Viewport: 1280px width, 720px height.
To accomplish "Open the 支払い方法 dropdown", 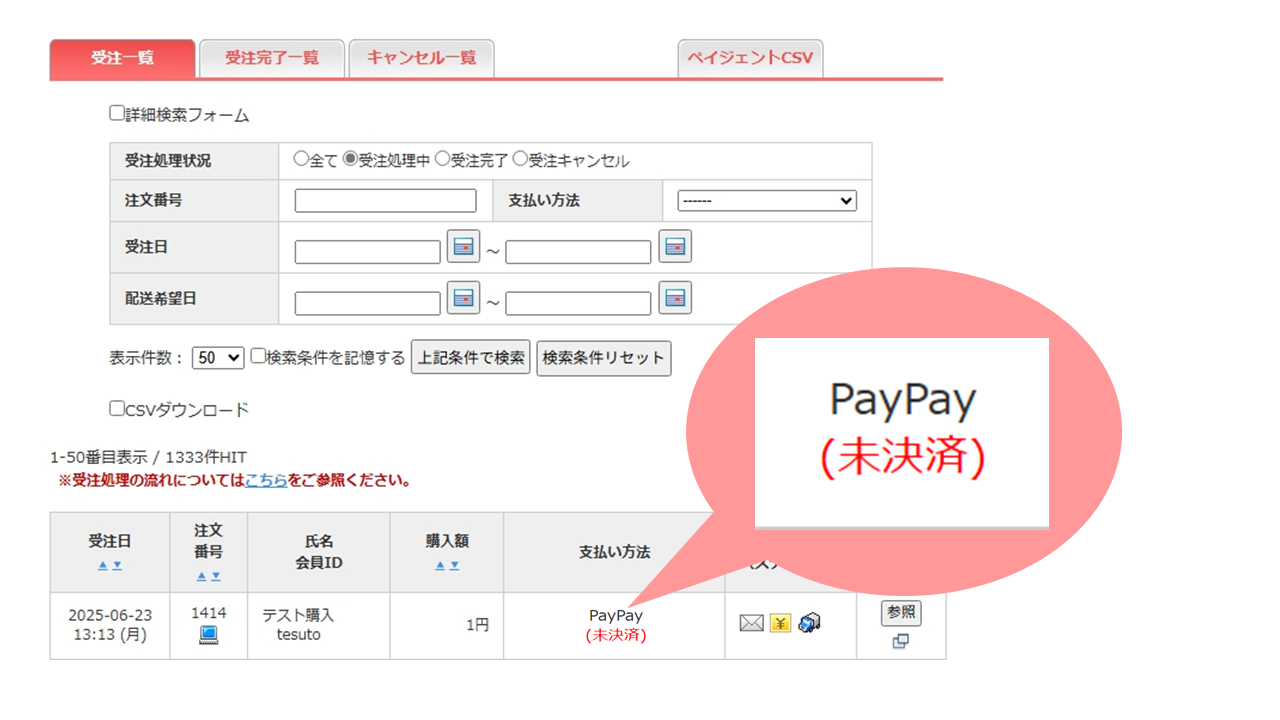I will click(767, 201).
